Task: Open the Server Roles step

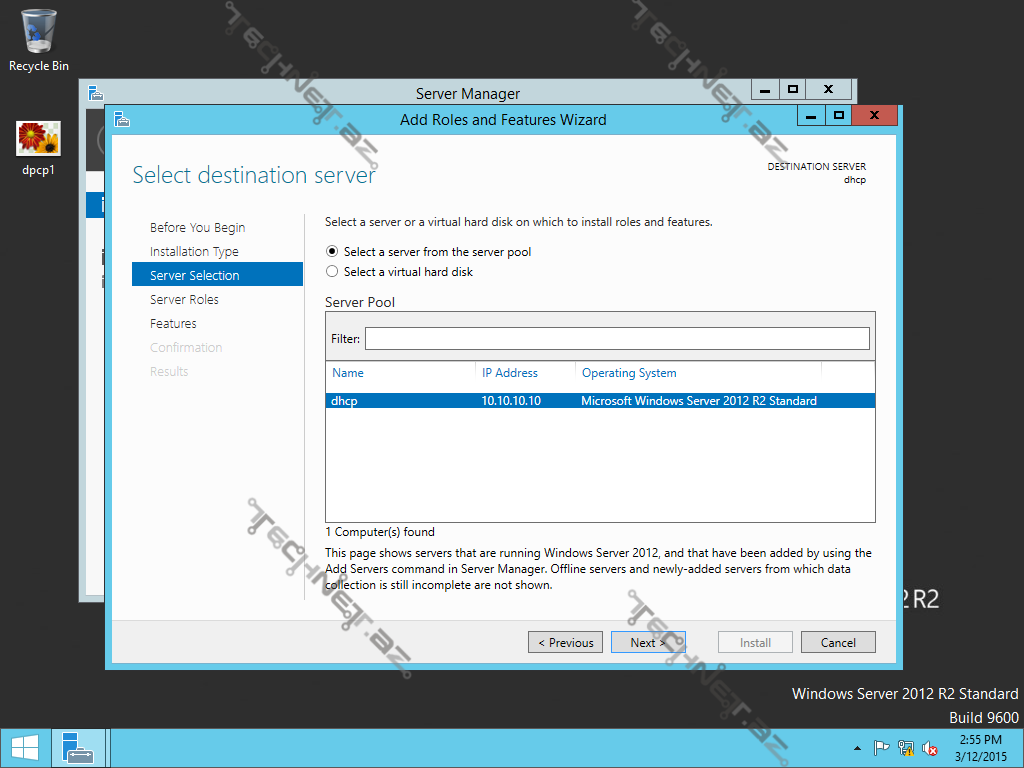Action: pyautogui.click(x=184, y=300)
